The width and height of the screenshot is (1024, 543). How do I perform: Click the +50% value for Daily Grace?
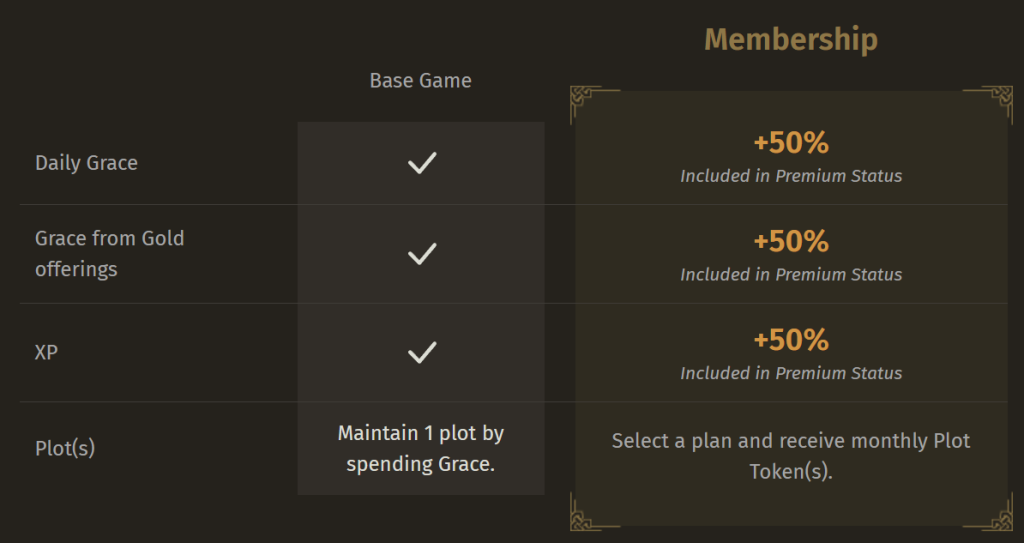(791, 142)
